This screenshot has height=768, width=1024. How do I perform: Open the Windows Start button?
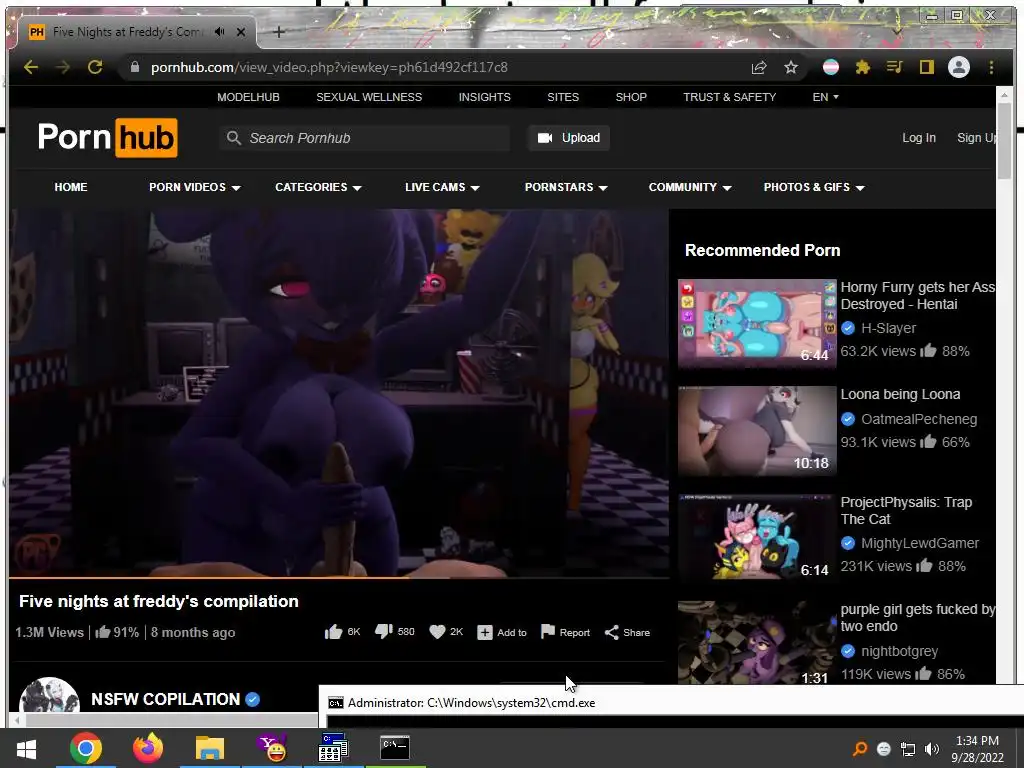26,748
